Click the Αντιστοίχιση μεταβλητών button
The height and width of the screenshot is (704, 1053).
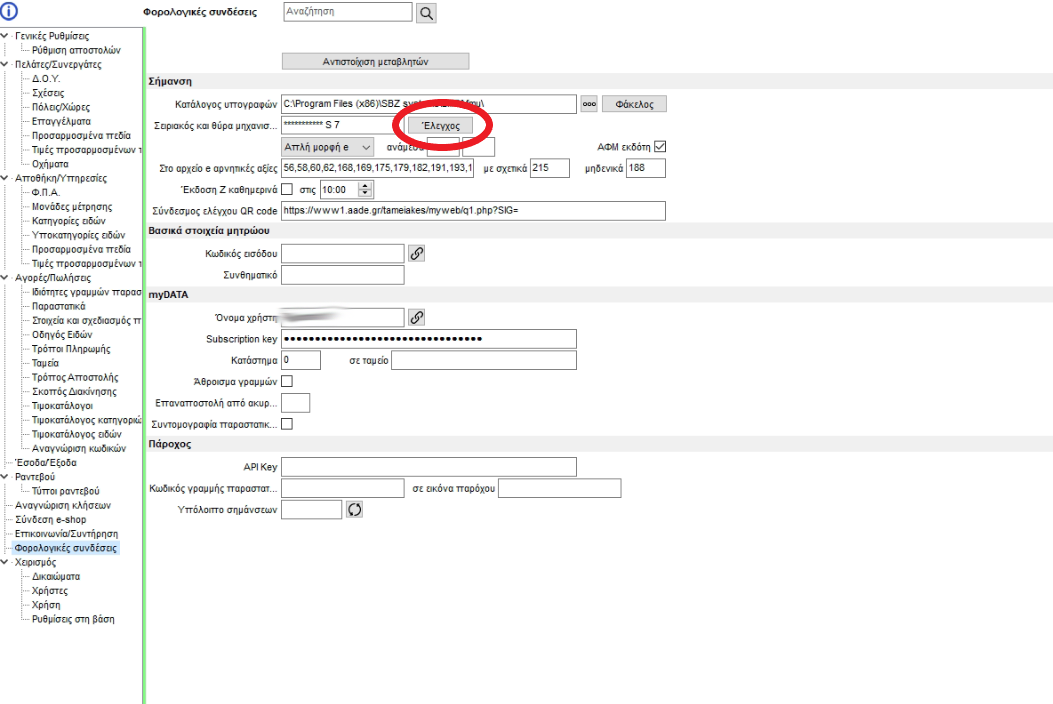pyautogui.click(x=375, y=61)
